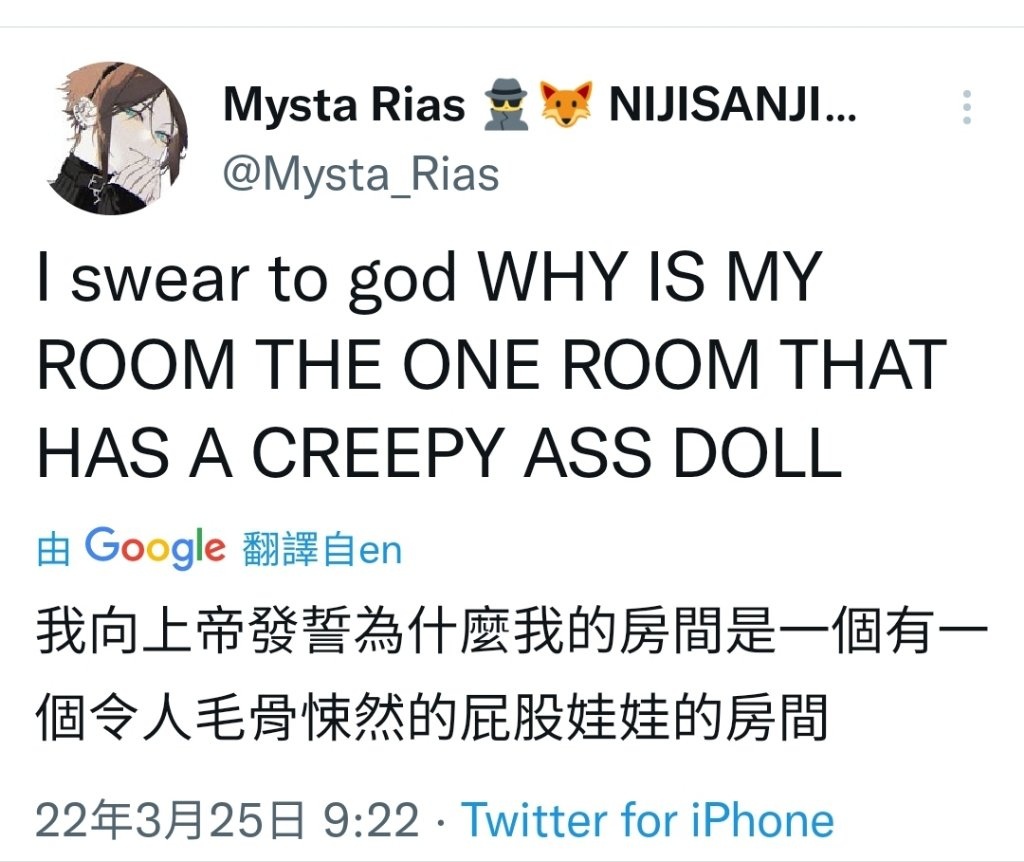
Task: Click the ROOM THE ONE ROOM THAT line
Action: [x=492, y=364]
